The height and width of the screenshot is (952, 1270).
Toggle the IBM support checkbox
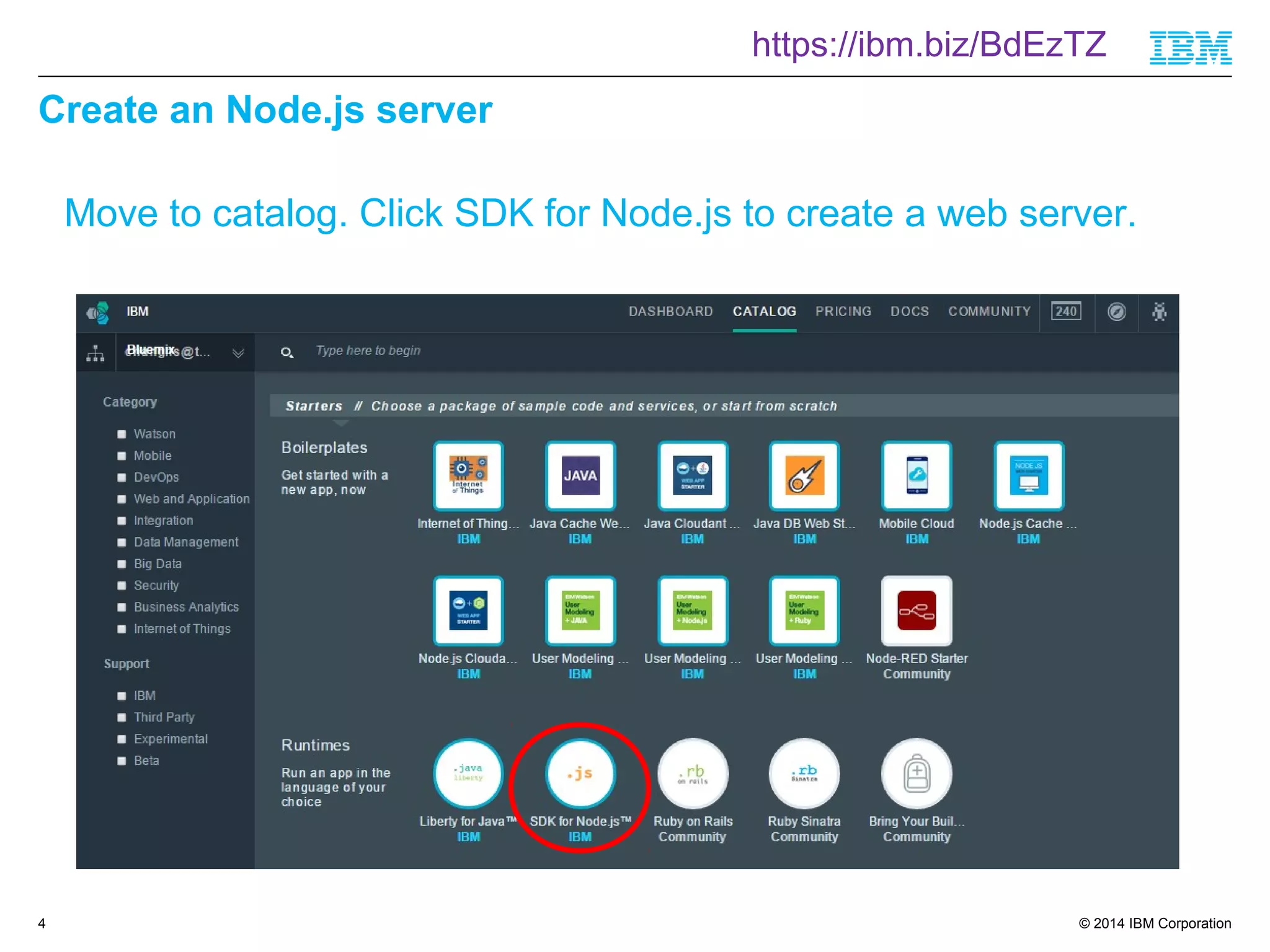(x=122, y=696)
